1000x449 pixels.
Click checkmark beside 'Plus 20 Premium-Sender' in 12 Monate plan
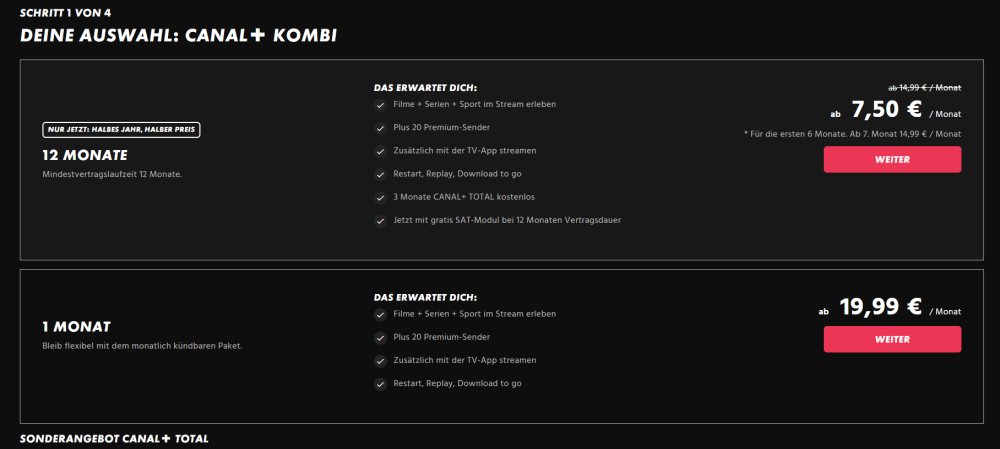pyautogui.click(x=380, y=128)
